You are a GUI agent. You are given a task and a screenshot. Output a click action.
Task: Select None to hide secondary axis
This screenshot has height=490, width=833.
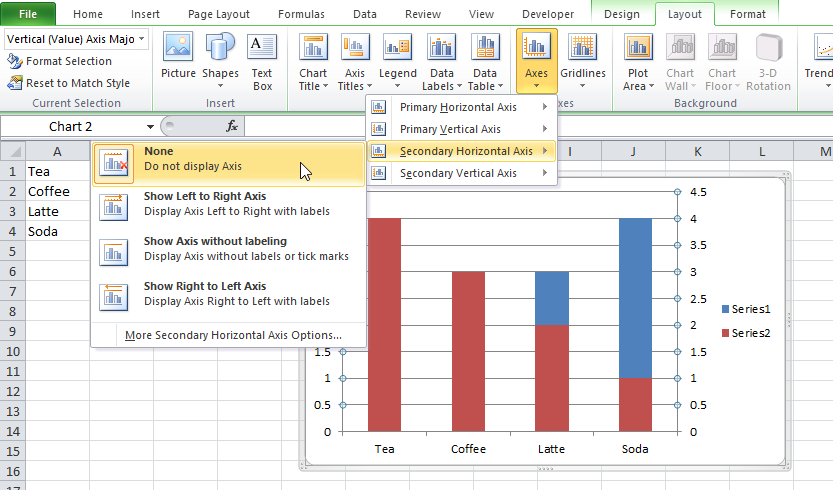point(228,163)
